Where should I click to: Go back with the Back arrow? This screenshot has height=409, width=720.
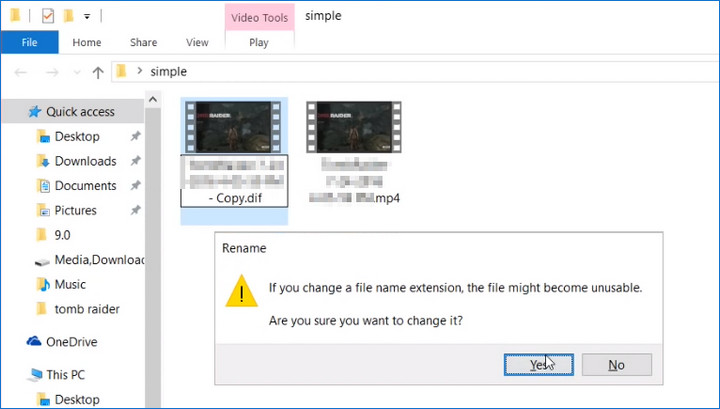21,72
